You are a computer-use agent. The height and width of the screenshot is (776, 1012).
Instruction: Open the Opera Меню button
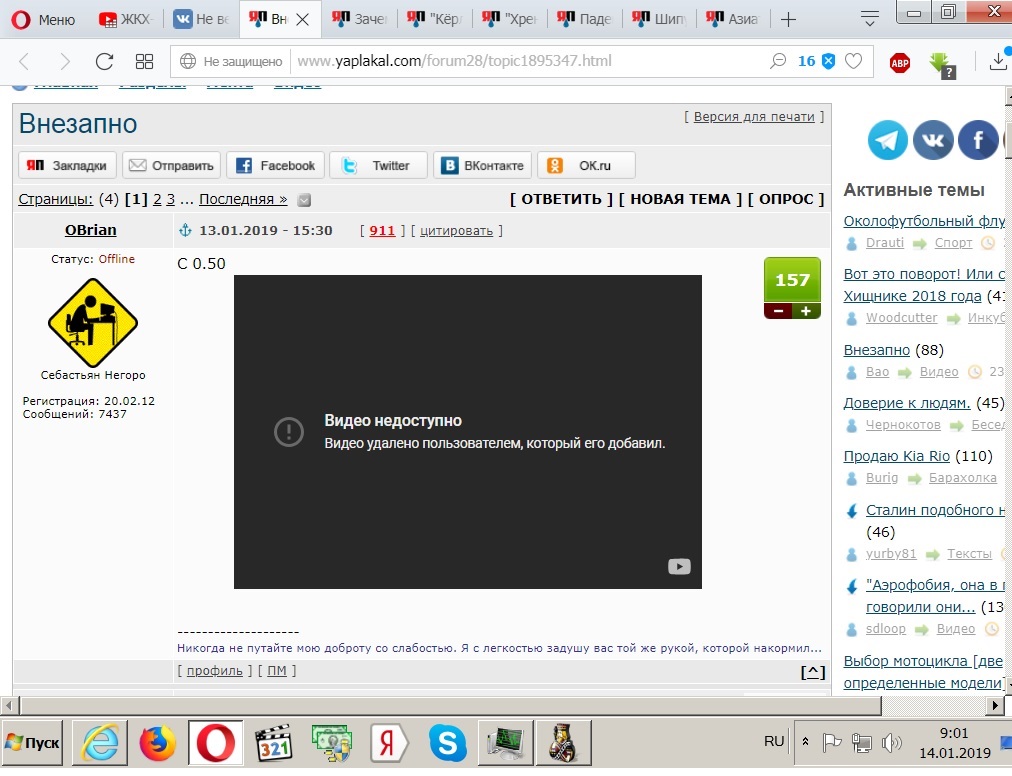point(44,19)
